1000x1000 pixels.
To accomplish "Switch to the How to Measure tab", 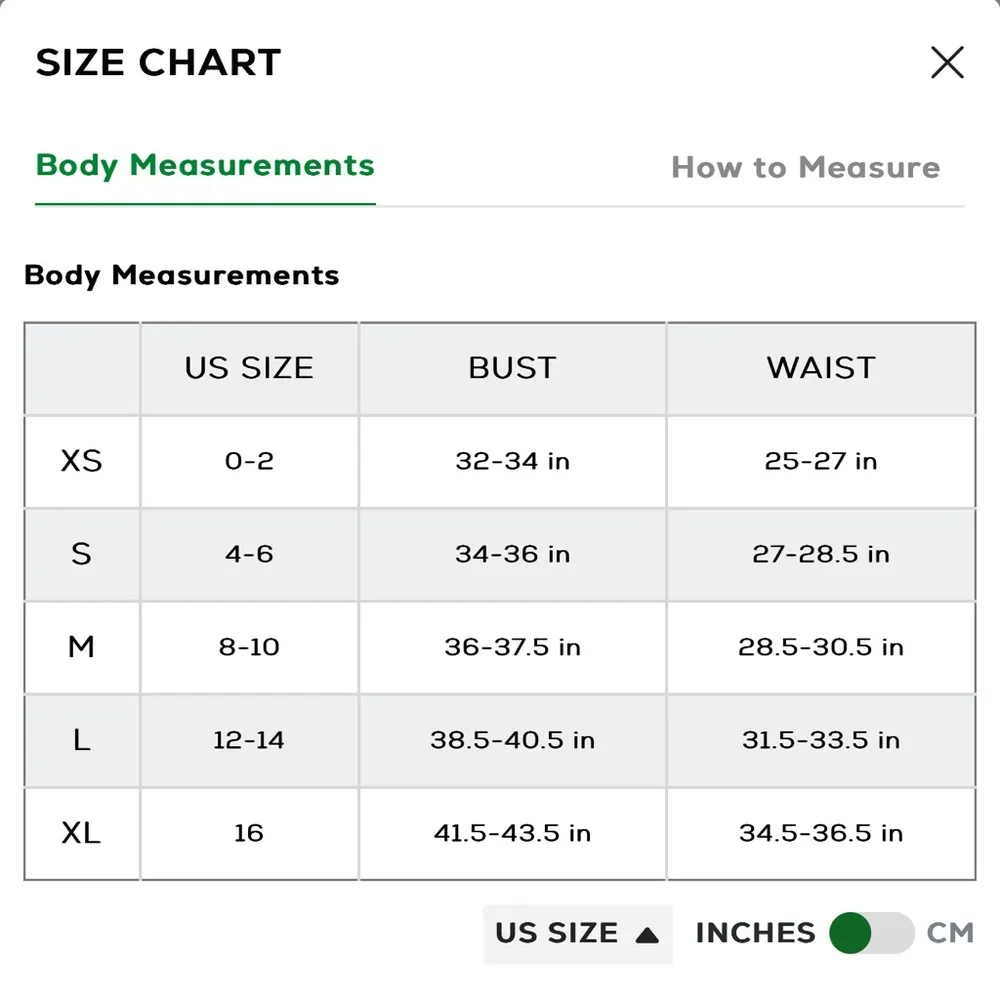I will [805, 167].
